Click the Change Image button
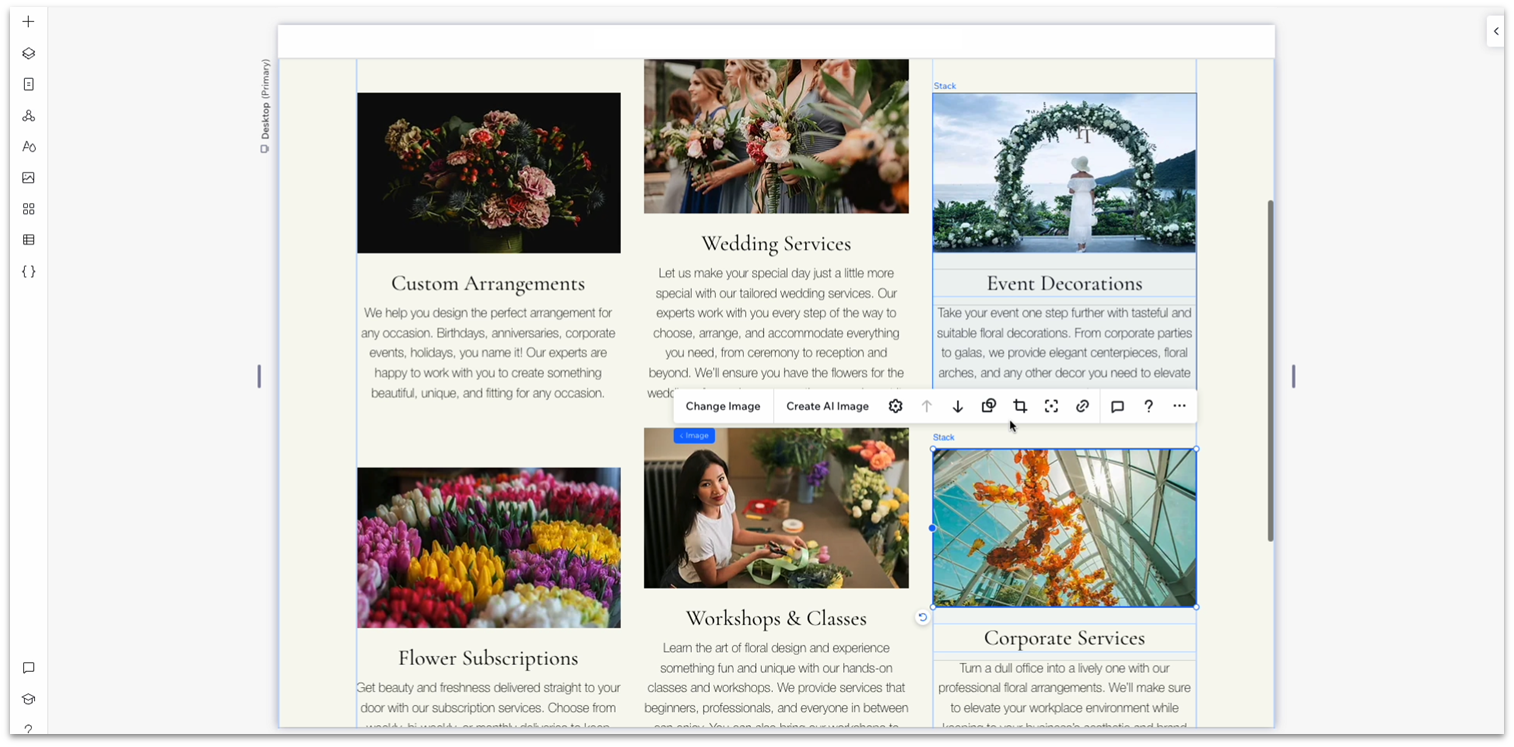The height and width of the screenshot is (747, 1514). point(723,406)
